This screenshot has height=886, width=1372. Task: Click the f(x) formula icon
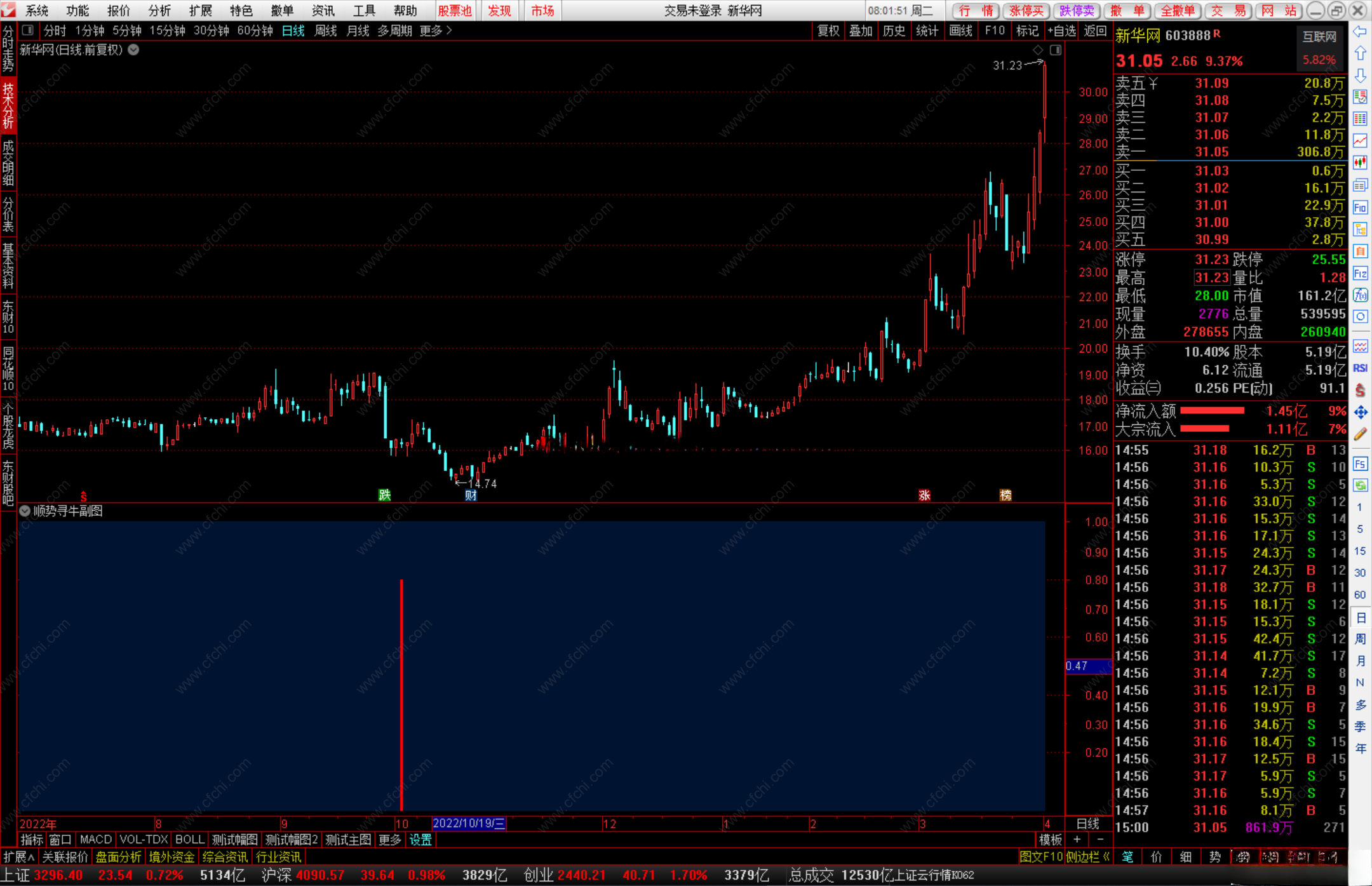pyautogui.click(x=1359, y=295)
